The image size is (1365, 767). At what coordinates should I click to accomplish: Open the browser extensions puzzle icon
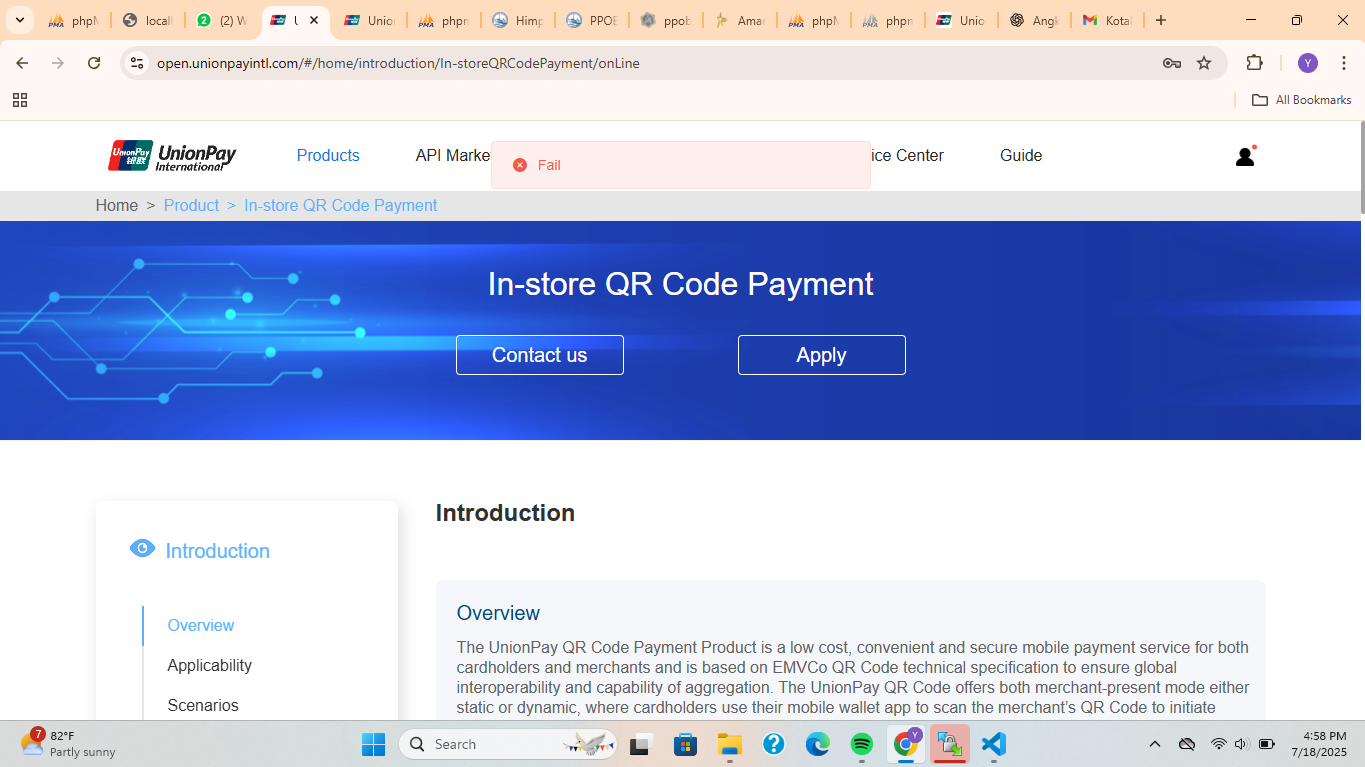[1254, 63]
